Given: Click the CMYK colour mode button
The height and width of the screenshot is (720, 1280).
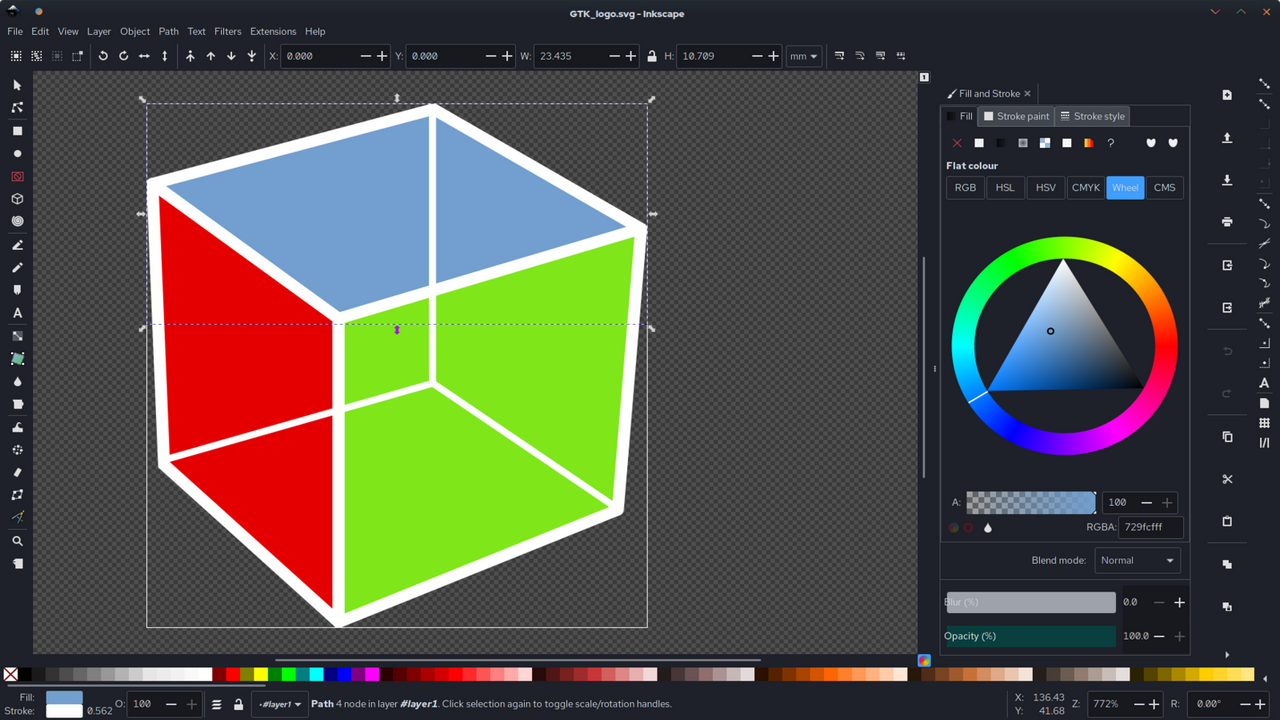Looking at the screenshot, I should tap(1085, 187).
